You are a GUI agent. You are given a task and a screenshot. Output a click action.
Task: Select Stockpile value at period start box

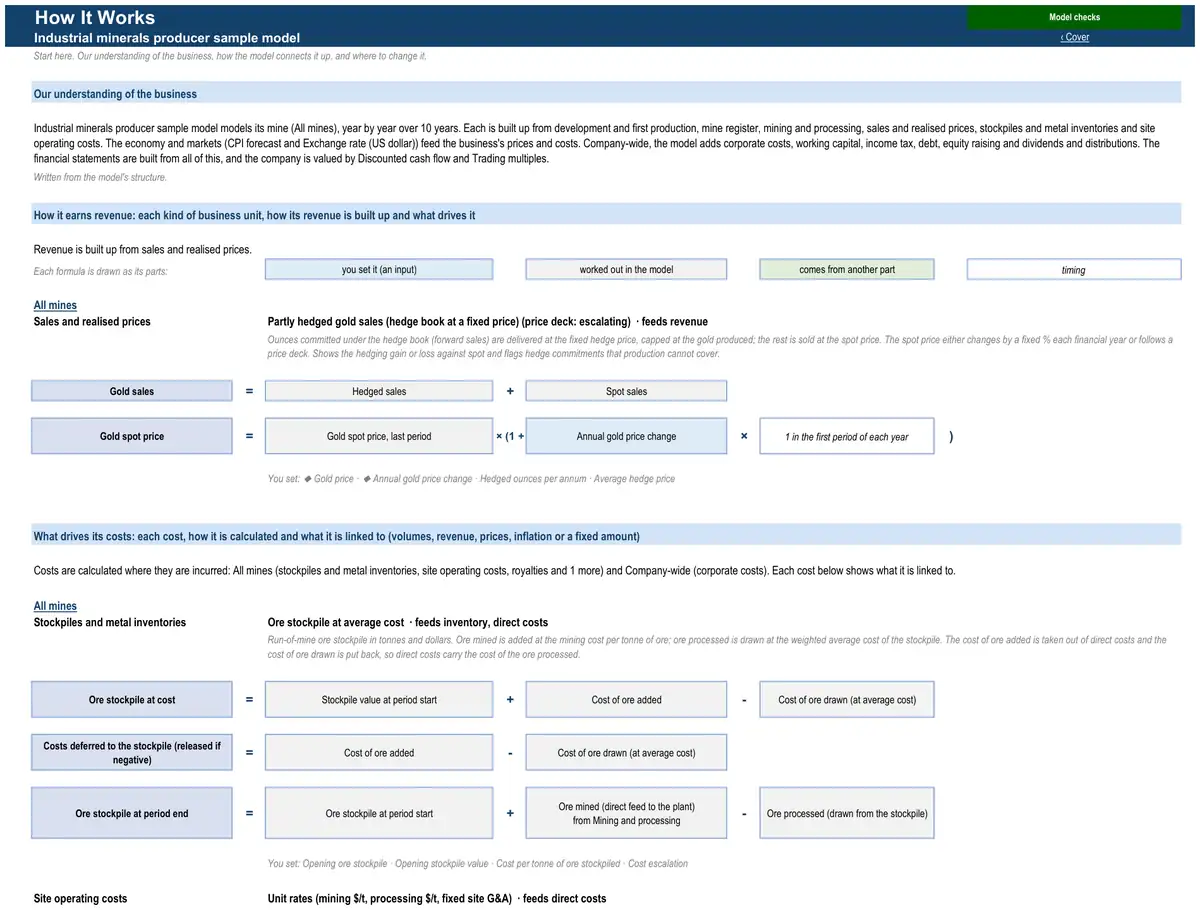click(379, 700)
